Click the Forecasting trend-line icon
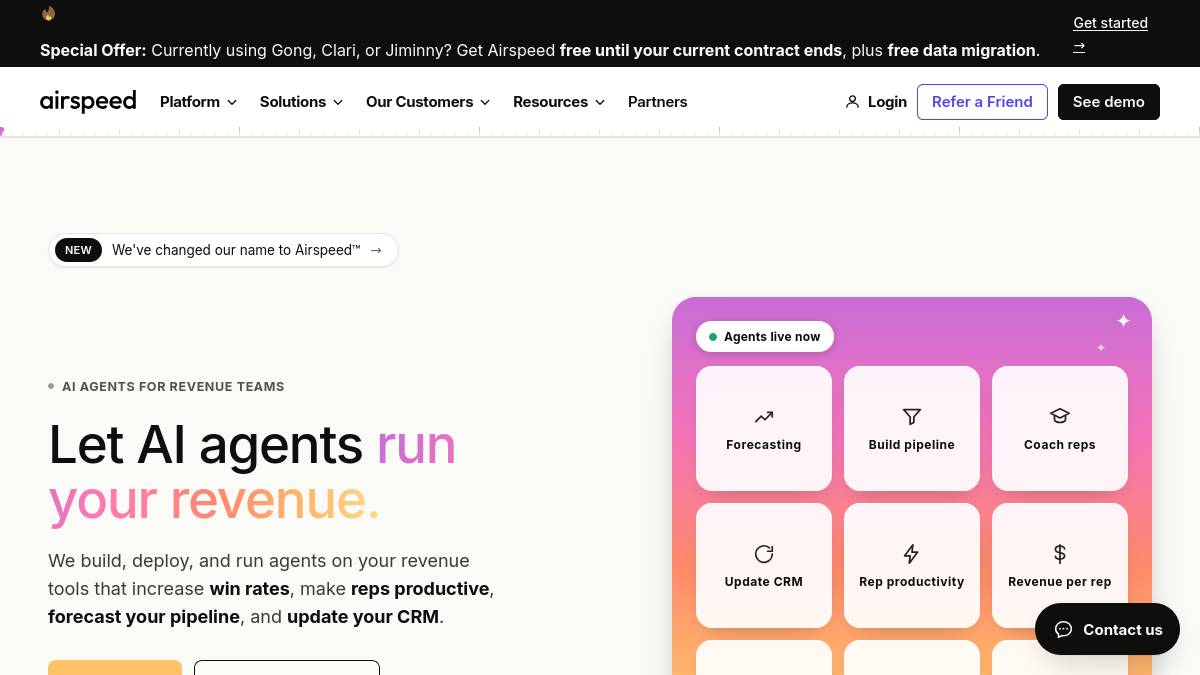 point(764,417)
